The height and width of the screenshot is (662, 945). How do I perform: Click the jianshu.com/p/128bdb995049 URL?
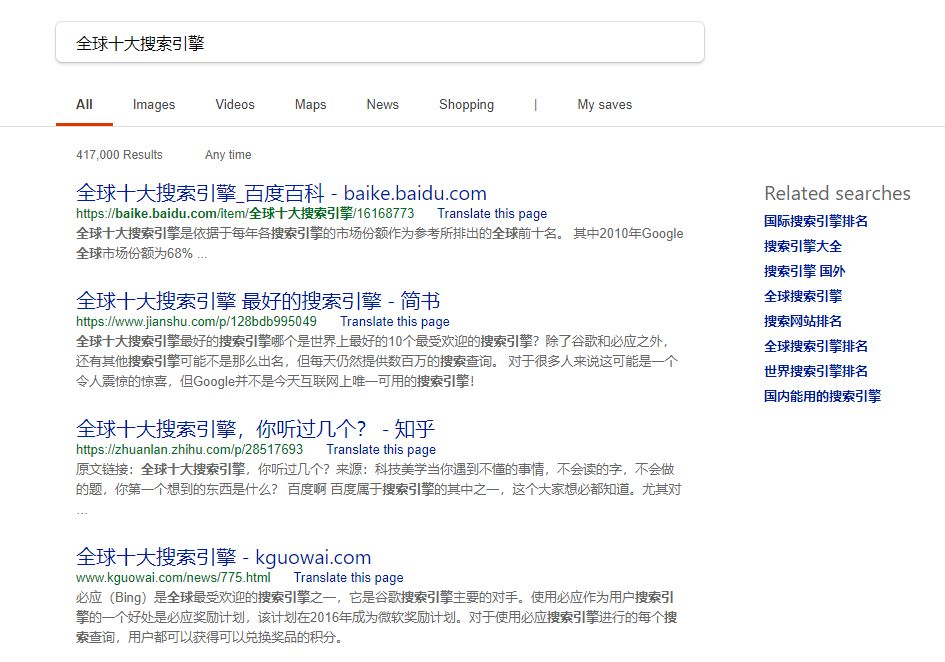point(196,321)
